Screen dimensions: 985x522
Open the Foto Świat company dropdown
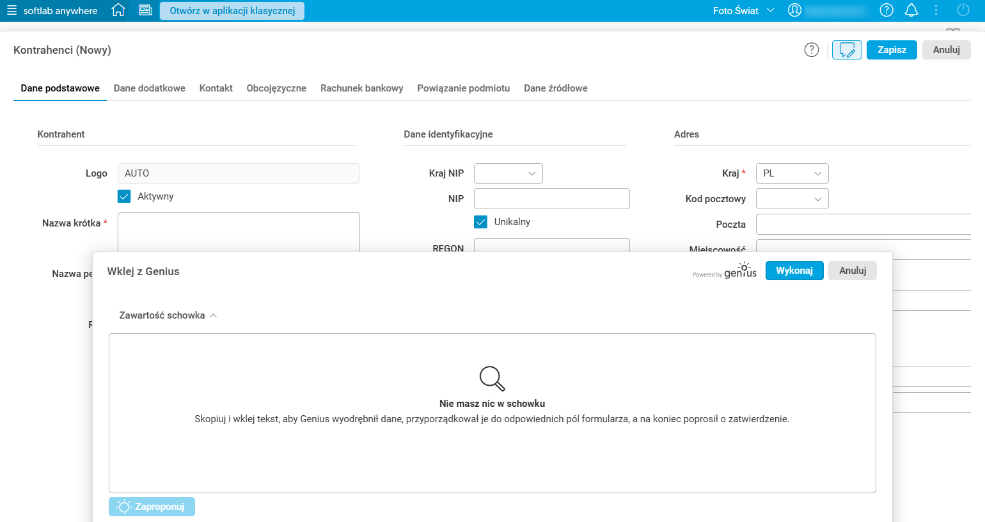(744, 11)
